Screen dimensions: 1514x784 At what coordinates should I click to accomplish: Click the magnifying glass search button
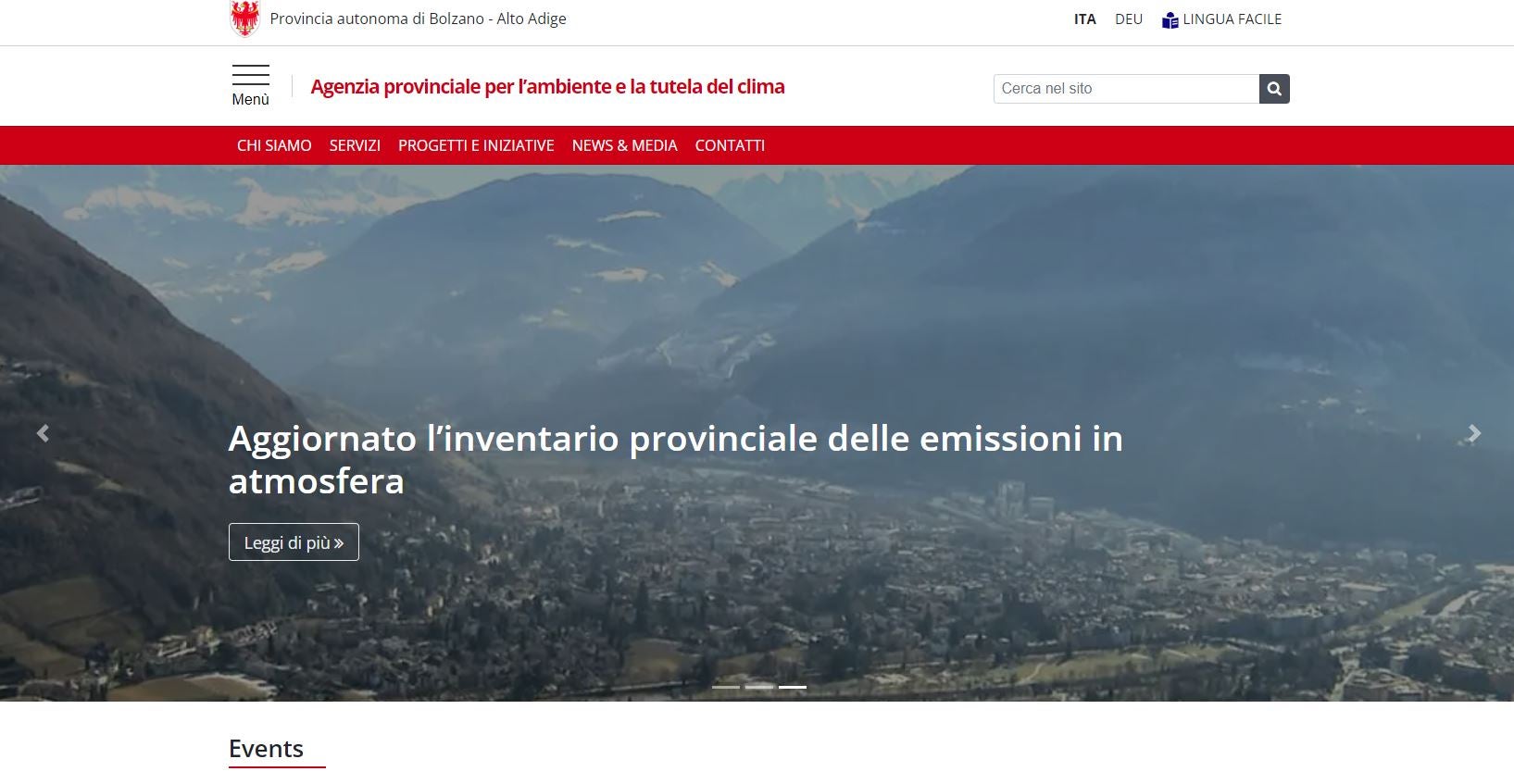tap(1274, 89)
